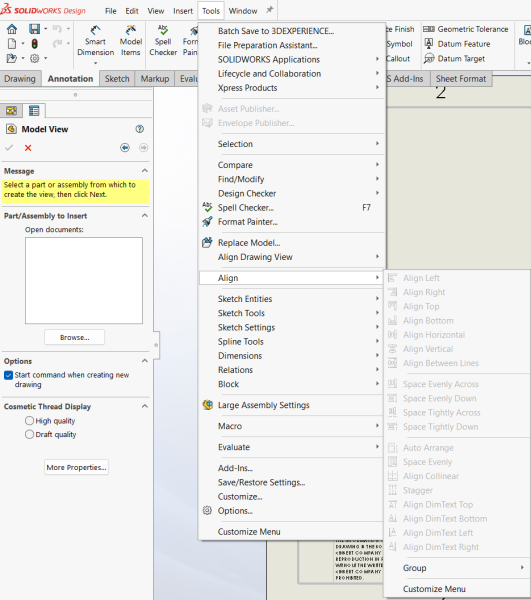Click the Back arrow in Model View

coord(125,148)
